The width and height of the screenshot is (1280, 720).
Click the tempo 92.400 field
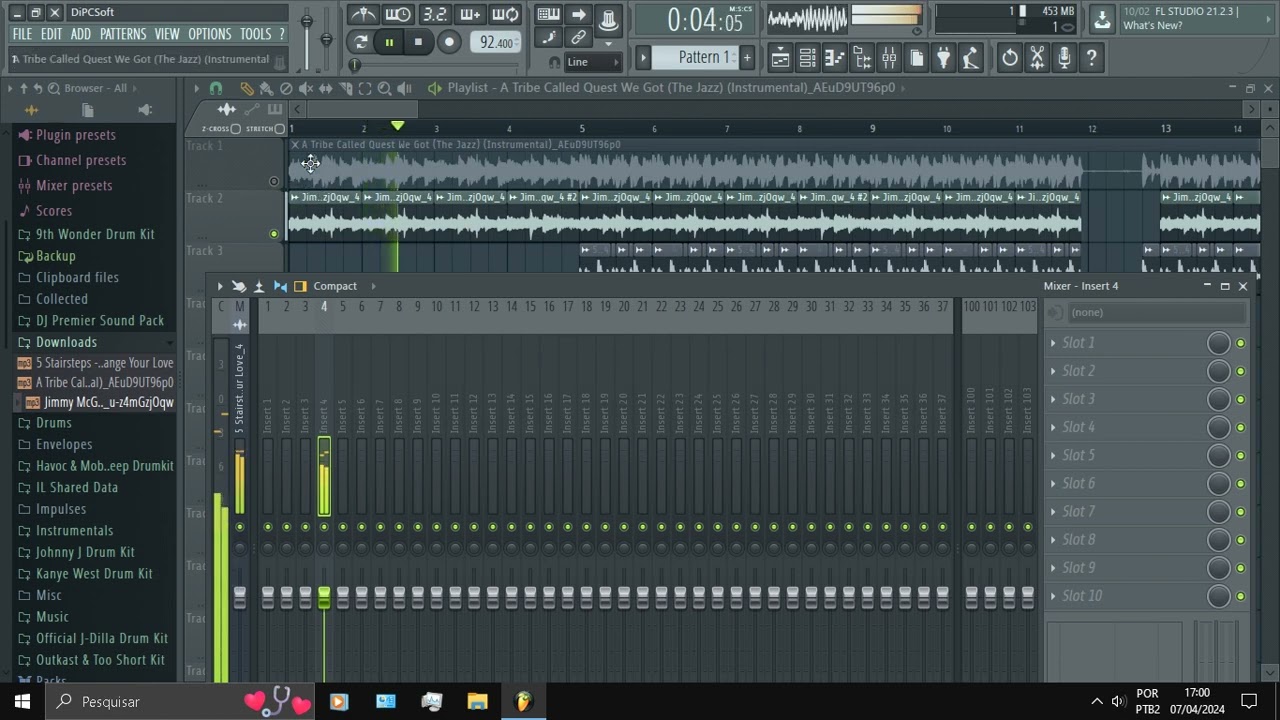coord(495,42)
